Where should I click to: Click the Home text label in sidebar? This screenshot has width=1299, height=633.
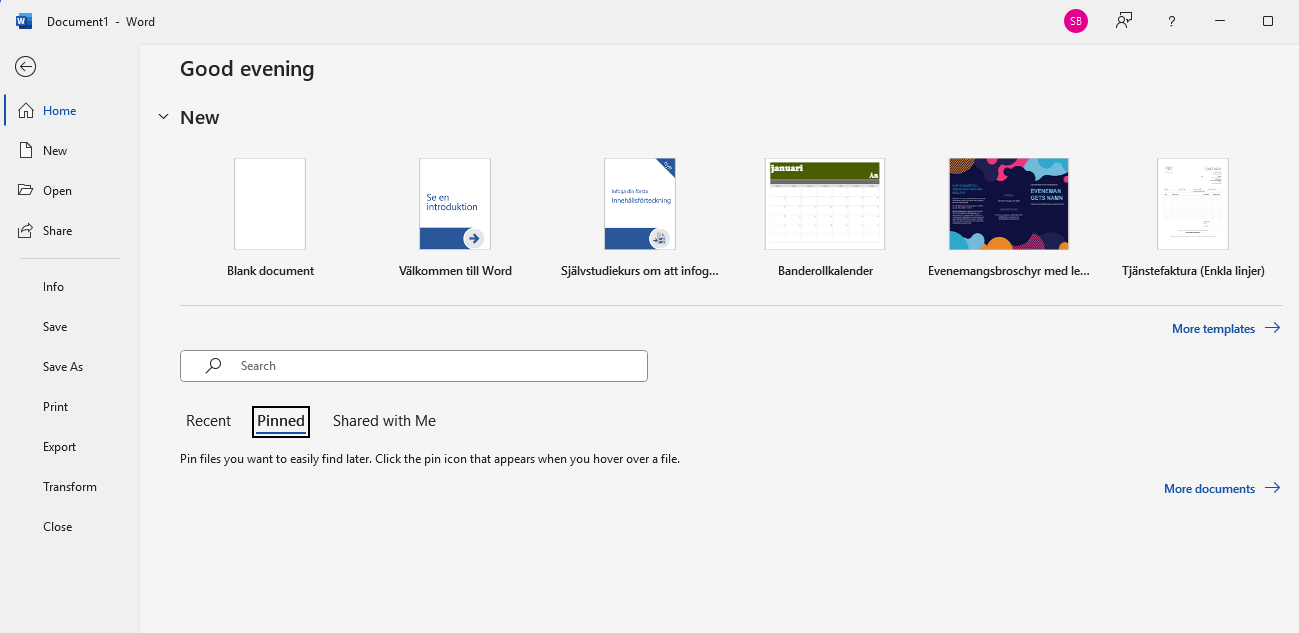[x=59, y=110]
